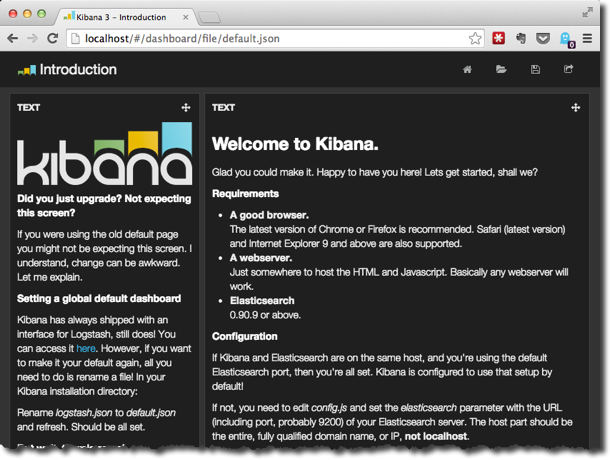Reload the page with the refresh icon
The image size is (610, 460).
click(53, 38)
